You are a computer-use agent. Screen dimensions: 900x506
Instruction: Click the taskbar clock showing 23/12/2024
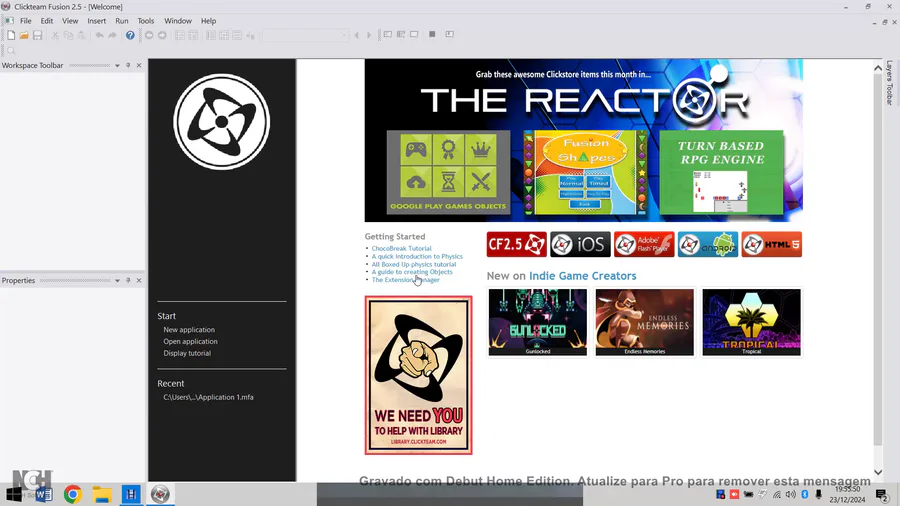coord(848,495)
